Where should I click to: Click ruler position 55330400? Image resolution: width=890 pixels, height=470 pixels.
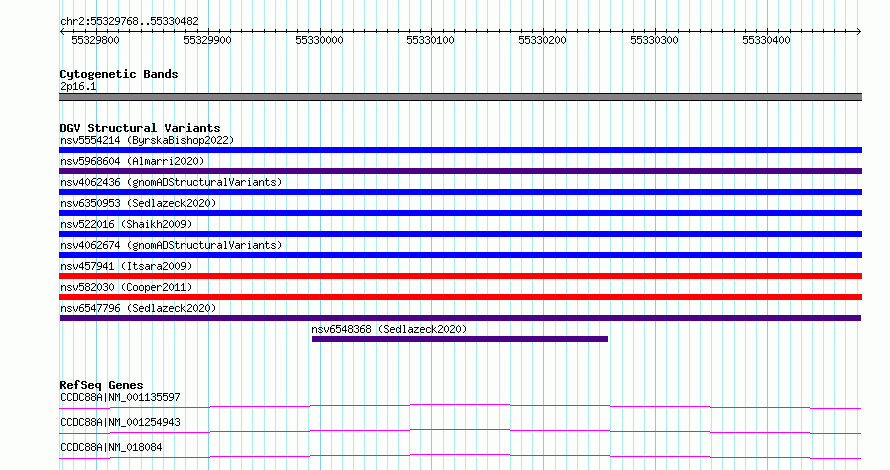coord(766,40)
